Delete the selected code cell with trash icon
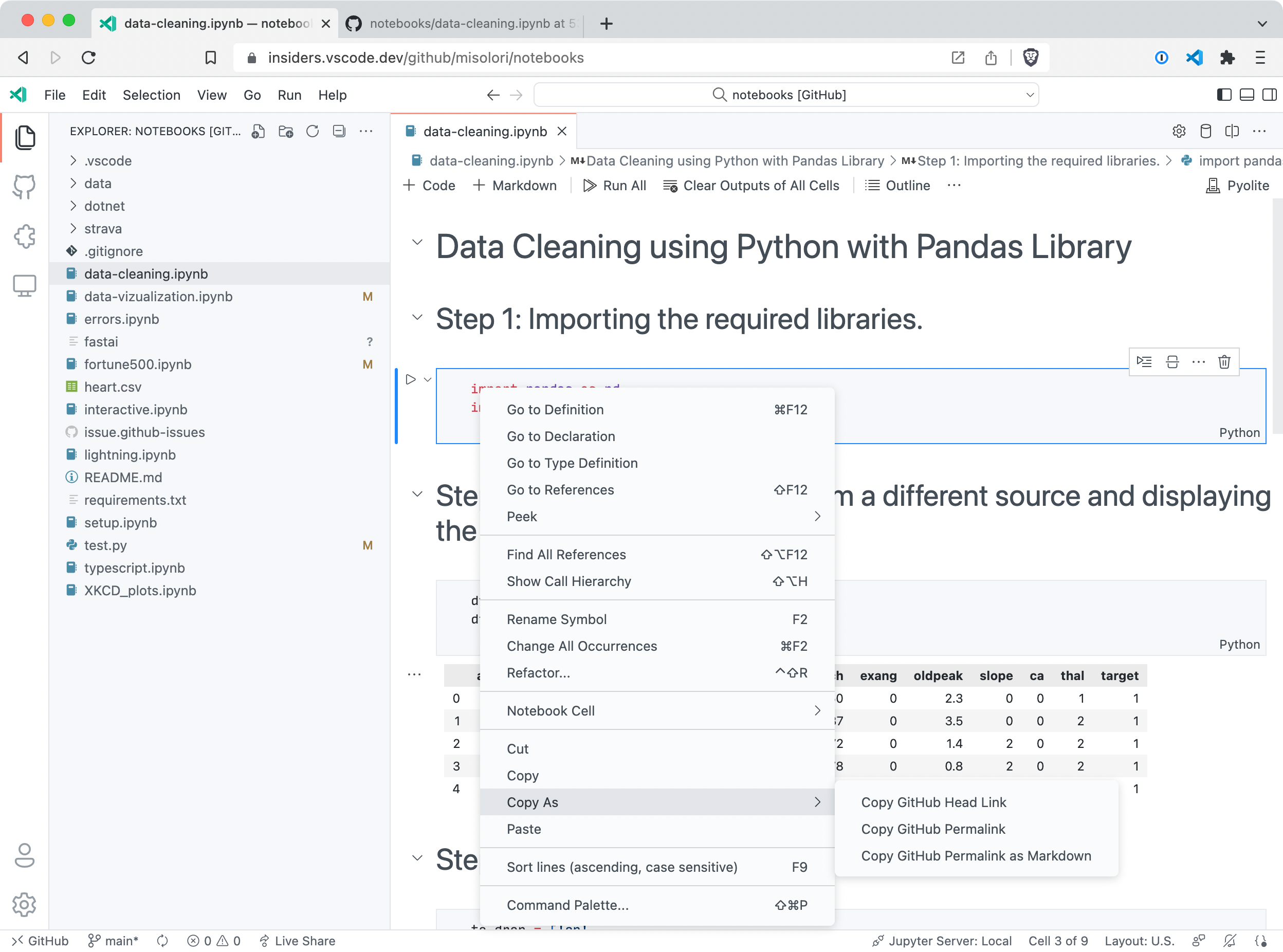 (x=1225, y=362)
